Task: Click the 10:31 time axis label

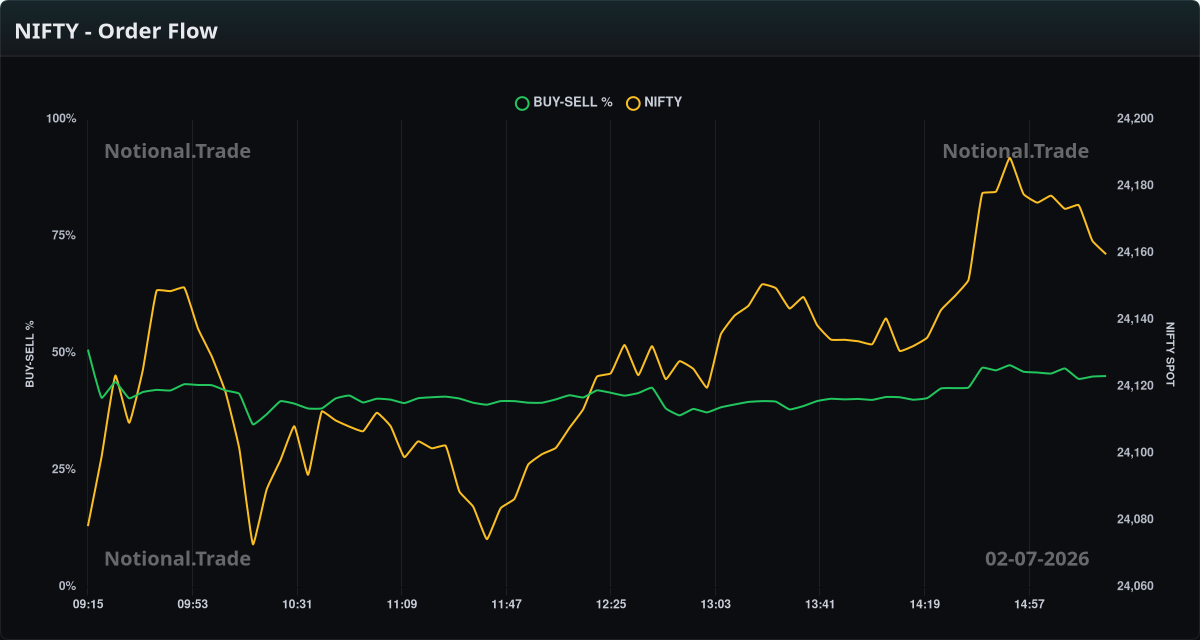Action: [297, 604]
